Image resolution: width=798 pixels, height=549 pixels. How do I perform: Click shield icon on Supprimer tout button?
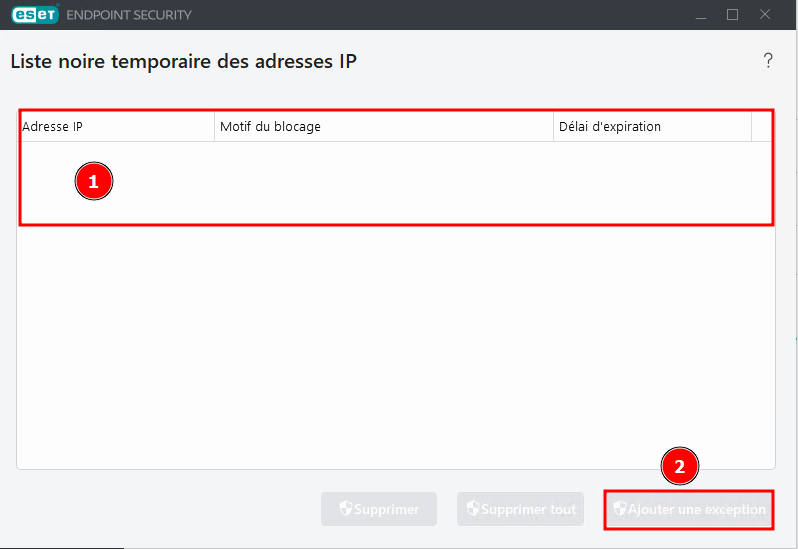click(x=473, y=508)
